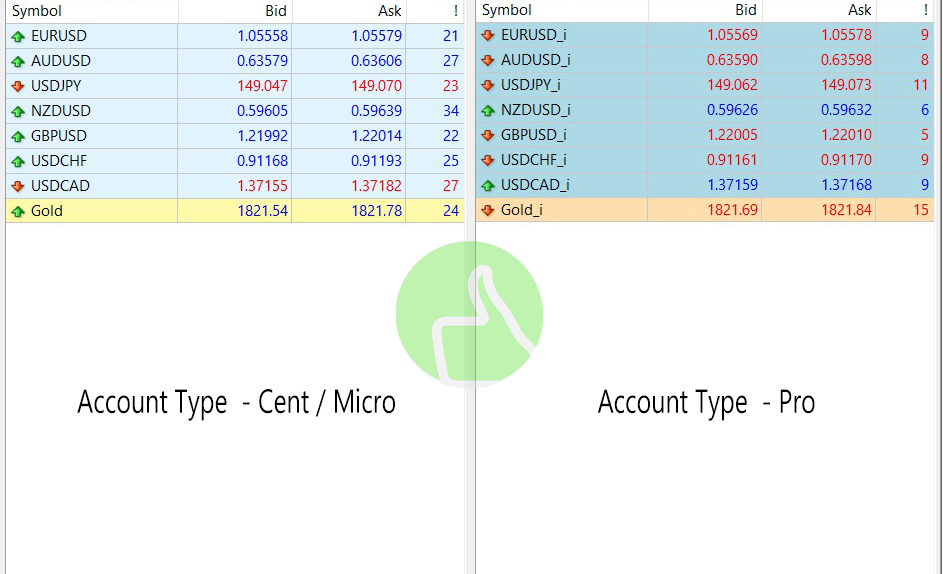Image resolution: width=943 pixels, height=574 pixels.
Task: Click the red down arrow beside AUDUSD_i
Action: (x=488, y=60)
